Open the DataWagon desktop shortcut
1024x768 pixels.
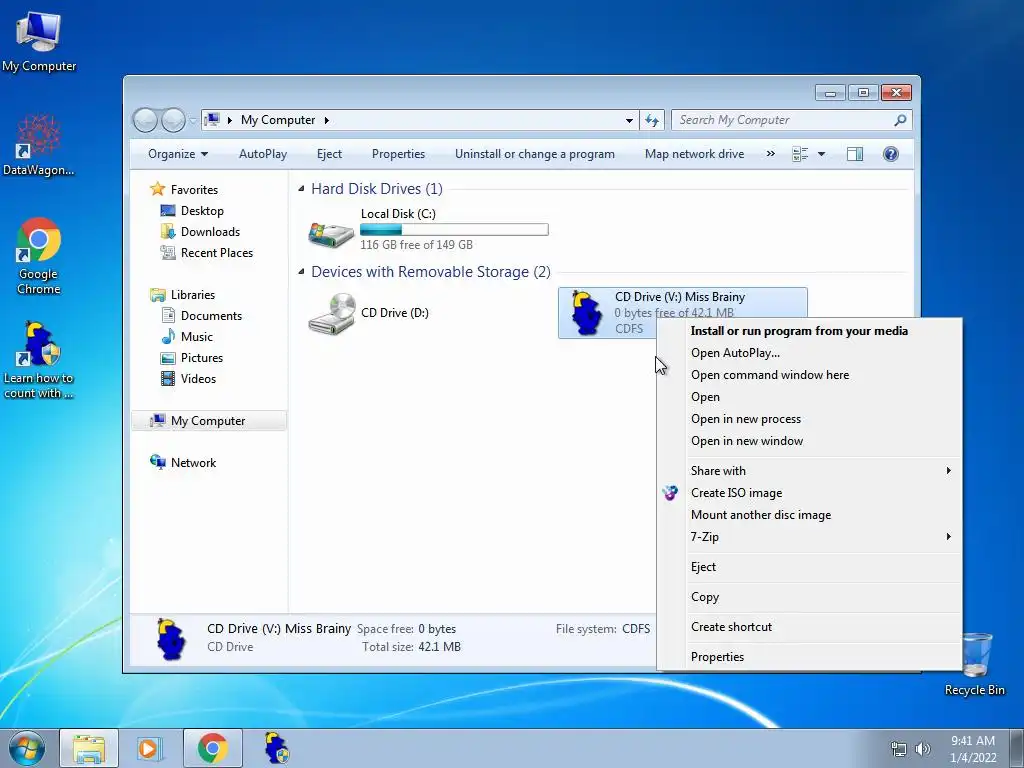[x=39, y=145]
